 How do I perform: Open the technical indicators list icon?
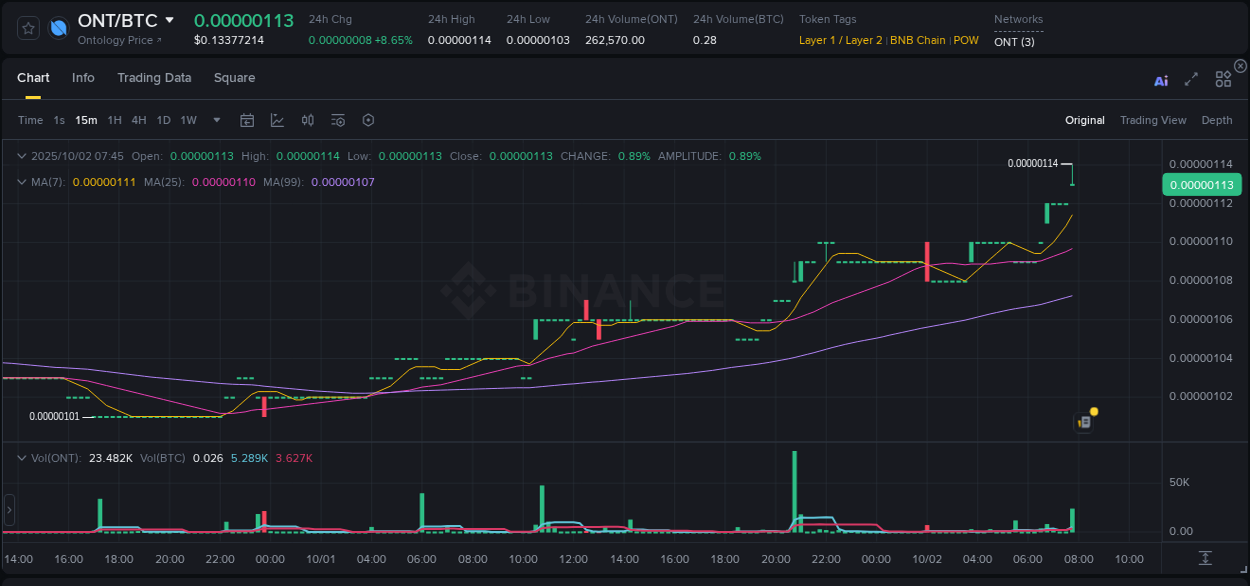pos(338,120)
